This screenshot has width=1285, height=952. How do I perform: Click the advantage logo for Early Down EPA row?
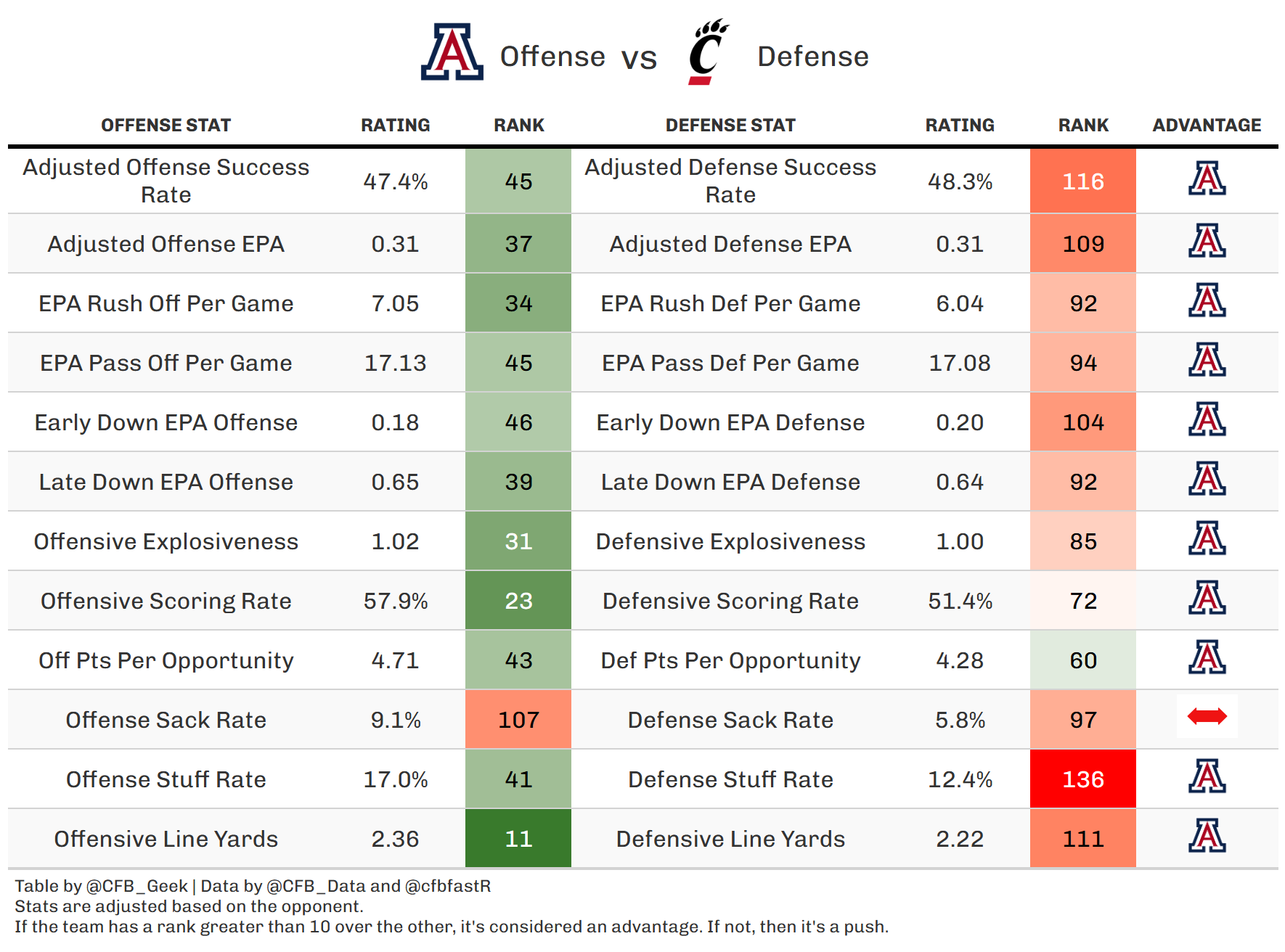pos(1207,419)
